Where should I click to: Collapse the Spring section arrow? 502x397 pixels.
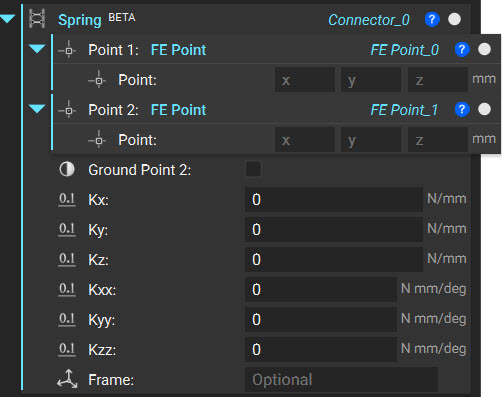click(x=8, y=19)
